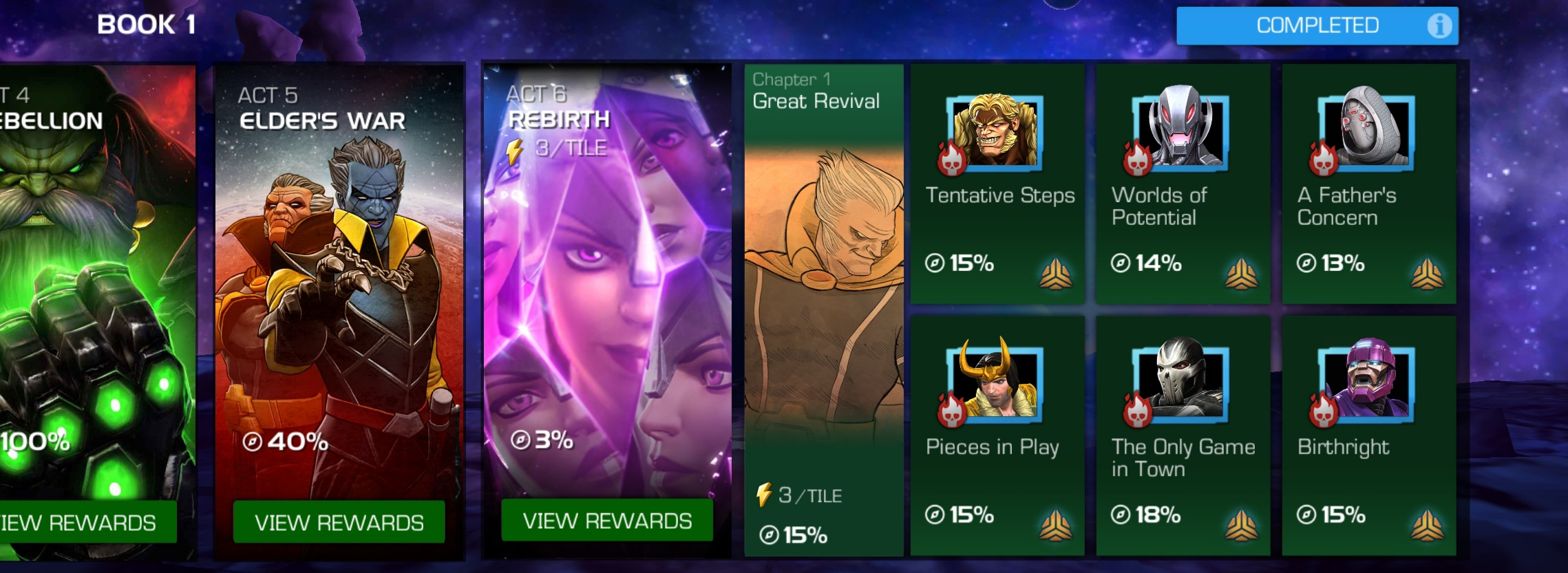Click the energy bolt icon in Chapter 1
1568x573 pixels.
[764, 495]
